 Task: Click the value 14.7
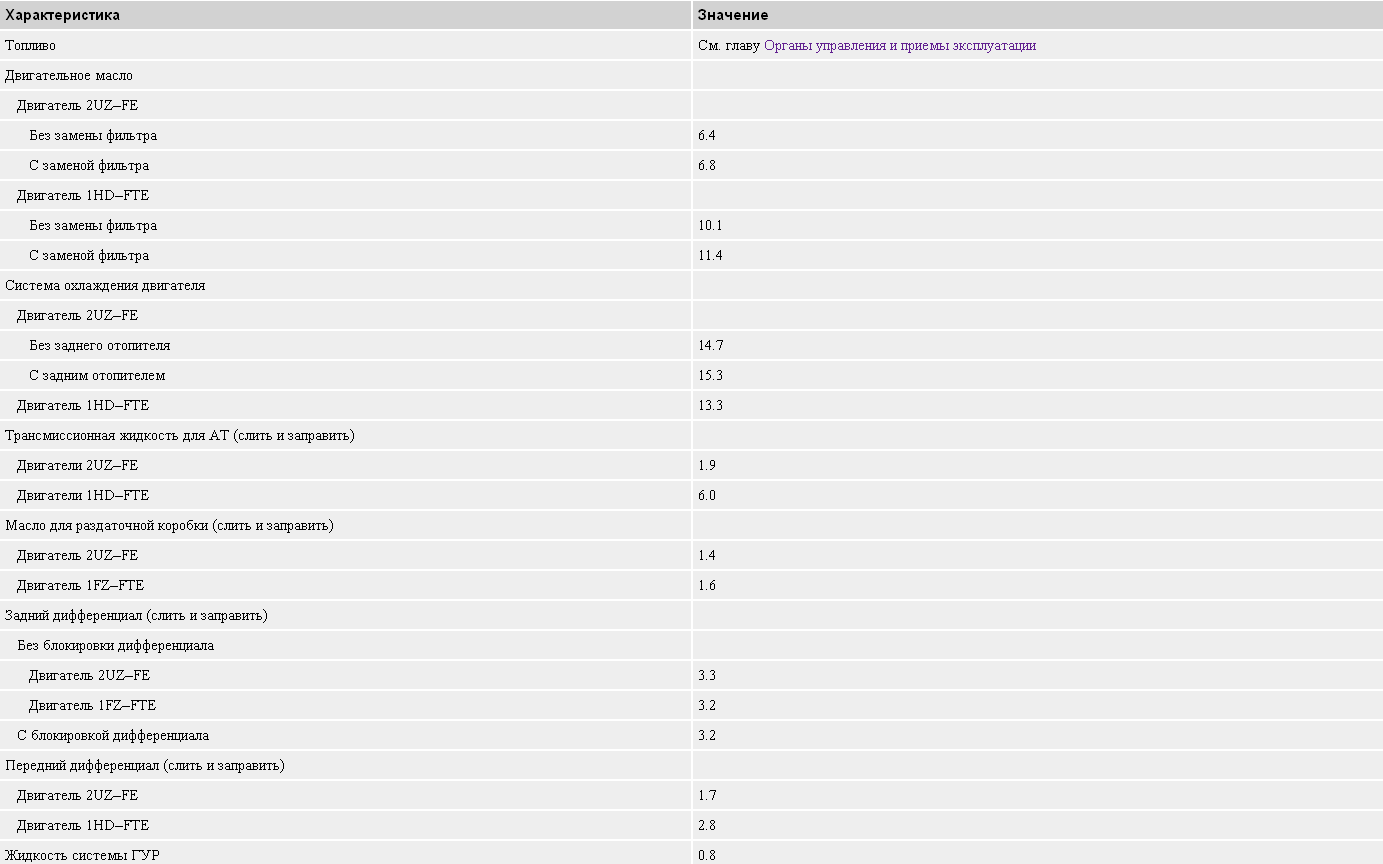coord(710,345)
